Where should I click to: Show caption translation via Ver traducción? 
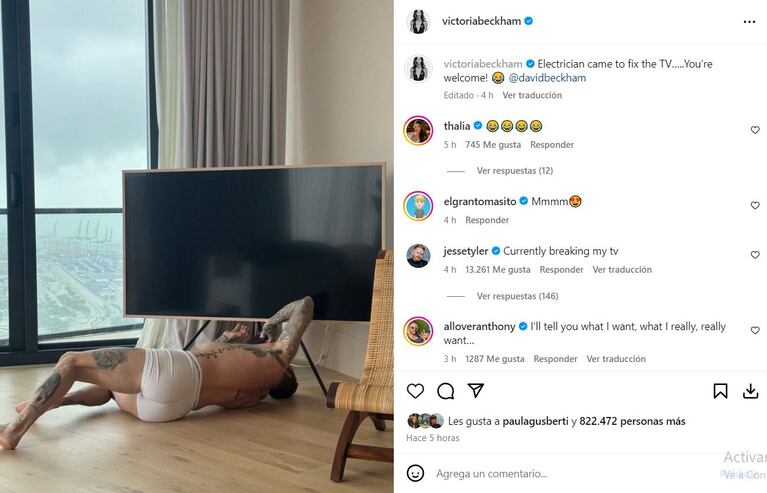click(532, 95)
